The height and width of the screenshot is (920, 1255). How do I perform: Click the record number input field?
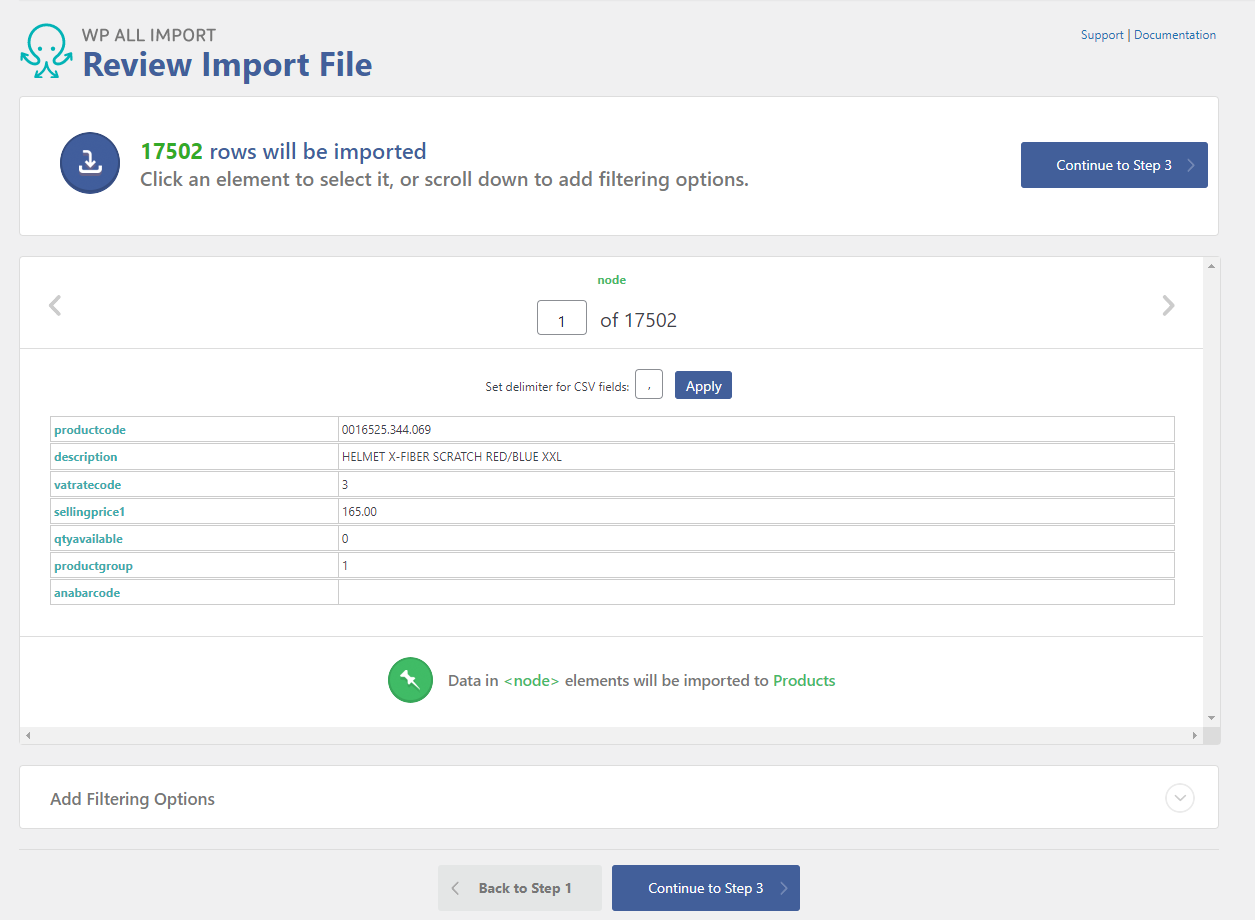click(x=562, y=319)
